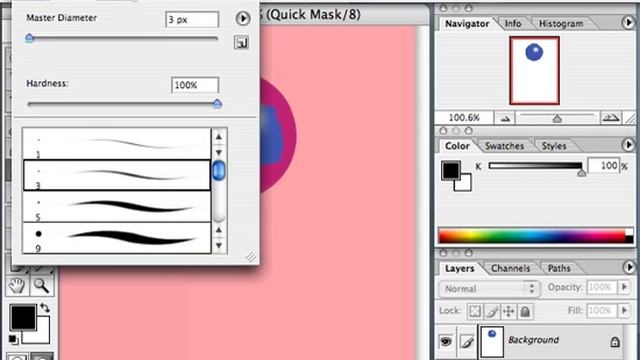640x360 pixels.
Task: Select the Navigator tab
Action: click(x=467, y=24)
